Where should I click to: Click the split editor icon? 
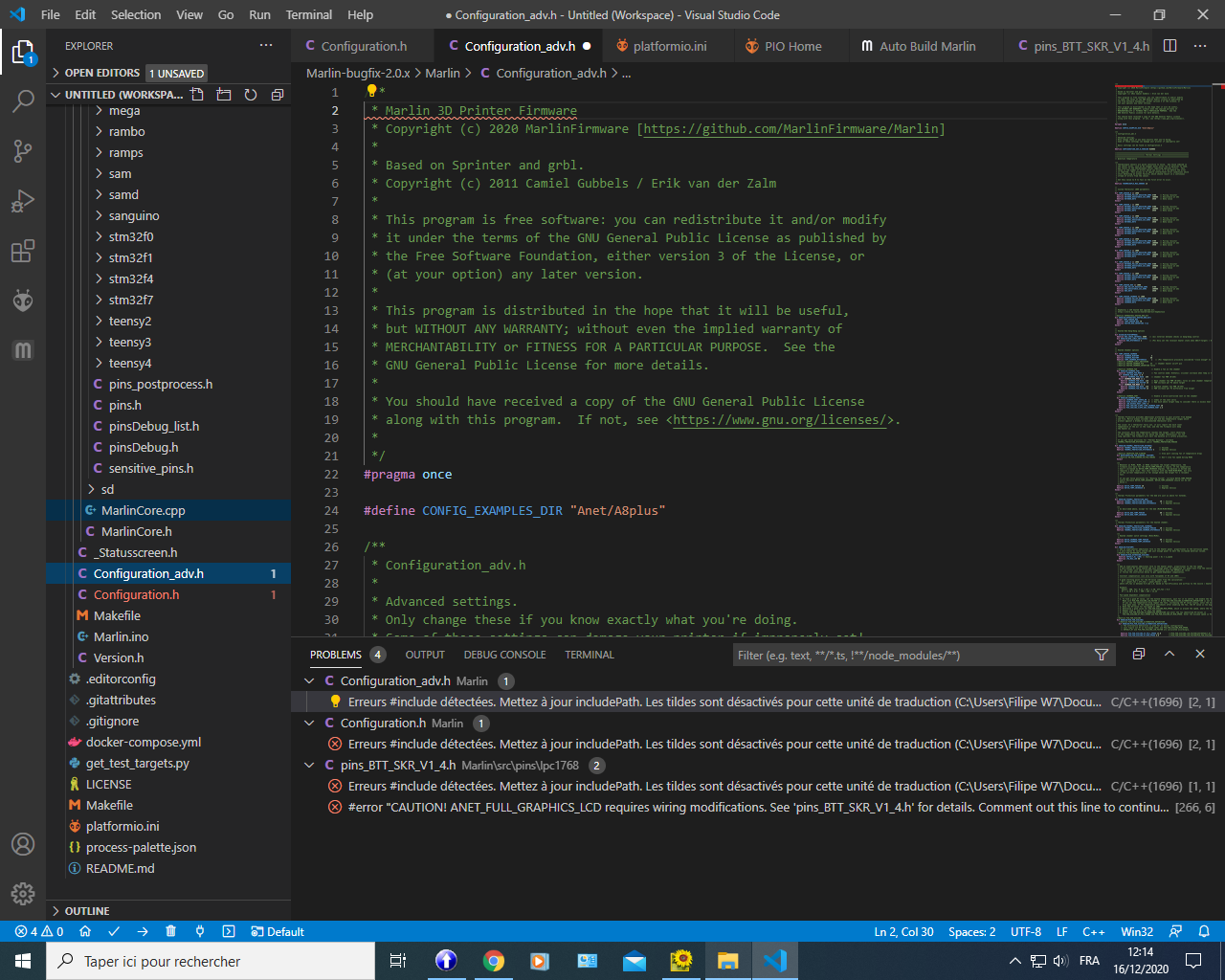tap(1169, 46)
